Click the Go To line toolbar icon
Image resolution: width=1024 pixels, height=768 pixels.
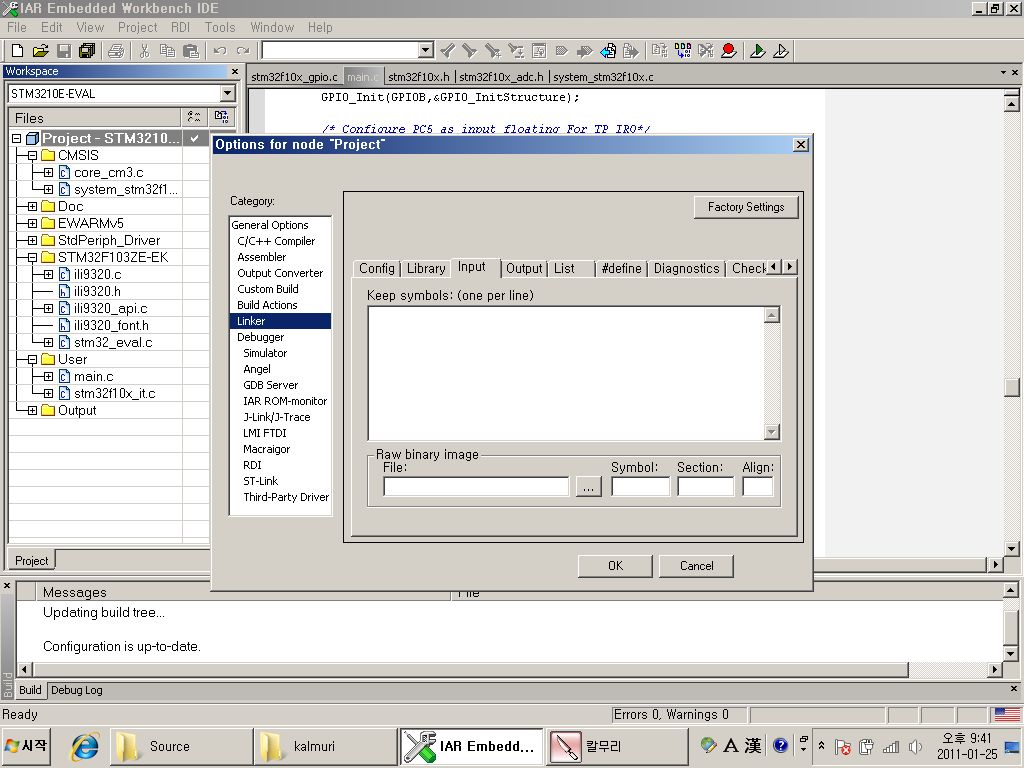[539, 50]
